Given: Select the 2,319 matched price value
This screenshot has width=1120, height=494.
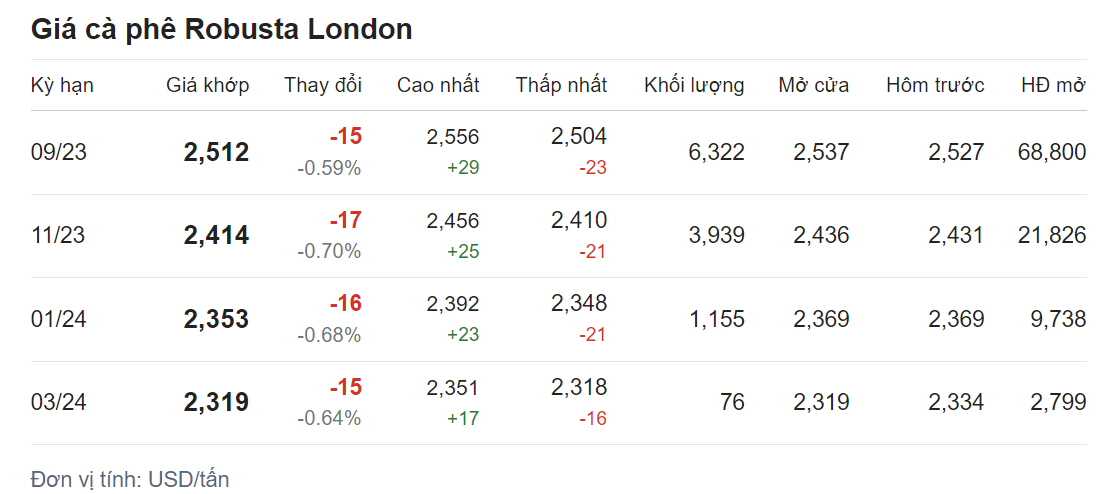Looking at the screenshot, I should click(x=216, y=403).
